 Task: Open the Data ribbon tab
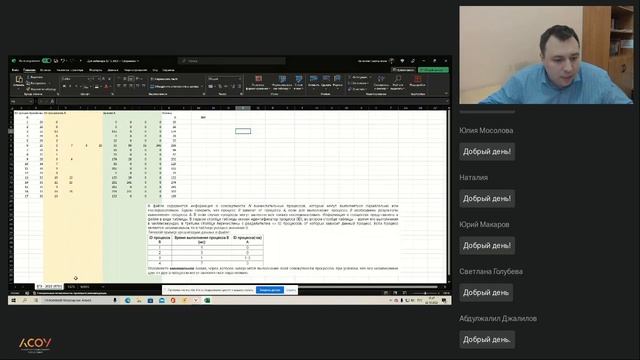point(113,70)
